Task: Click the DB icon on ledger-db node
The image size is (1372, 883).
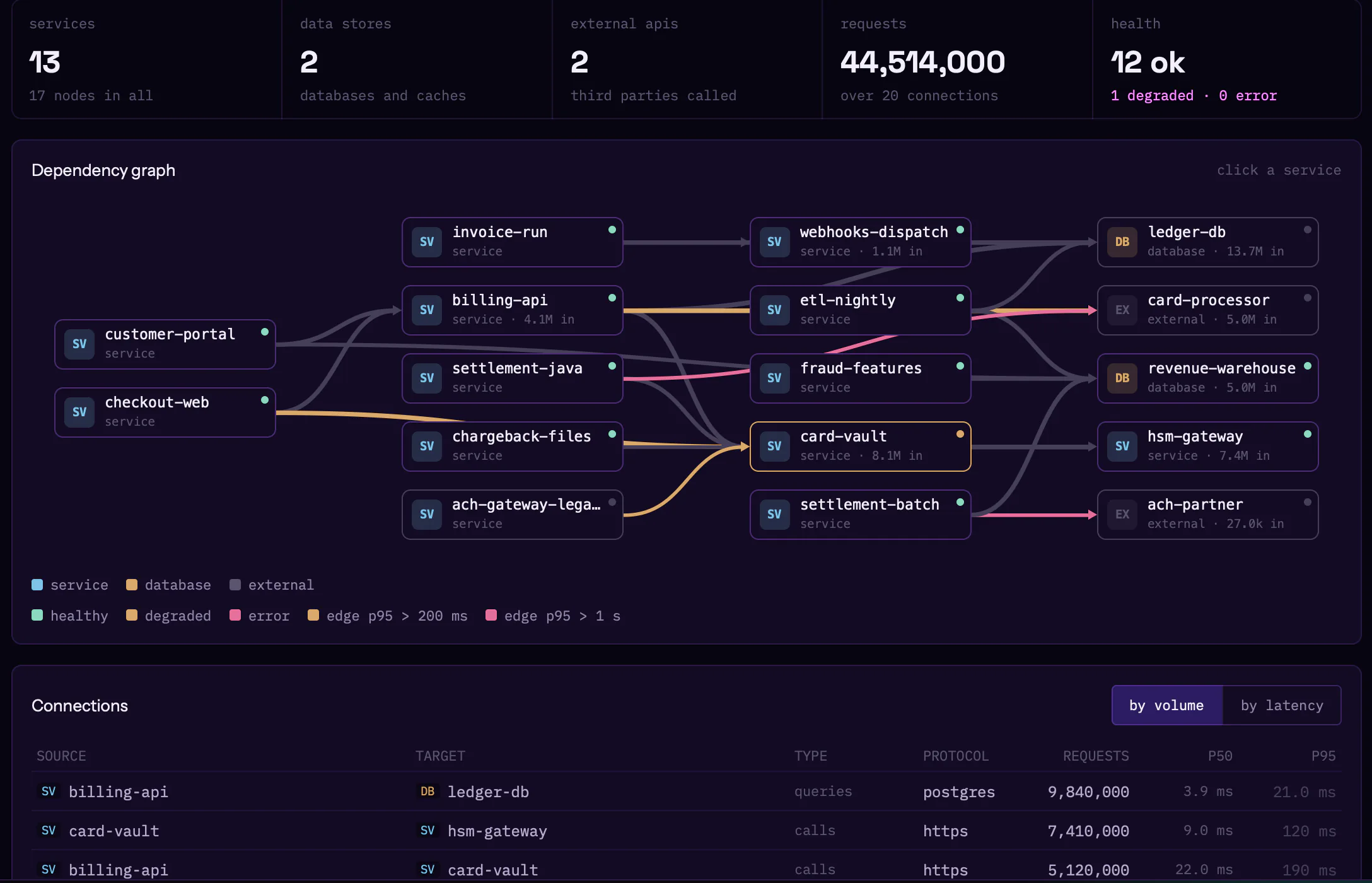Action: (x=1122, y=242)
